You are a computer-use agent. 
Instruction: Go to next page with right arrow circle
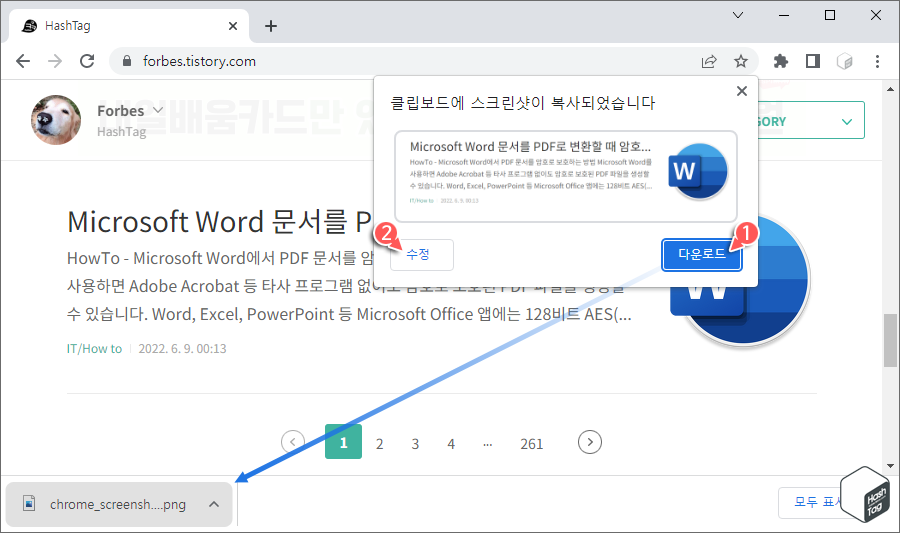(589, 442)
